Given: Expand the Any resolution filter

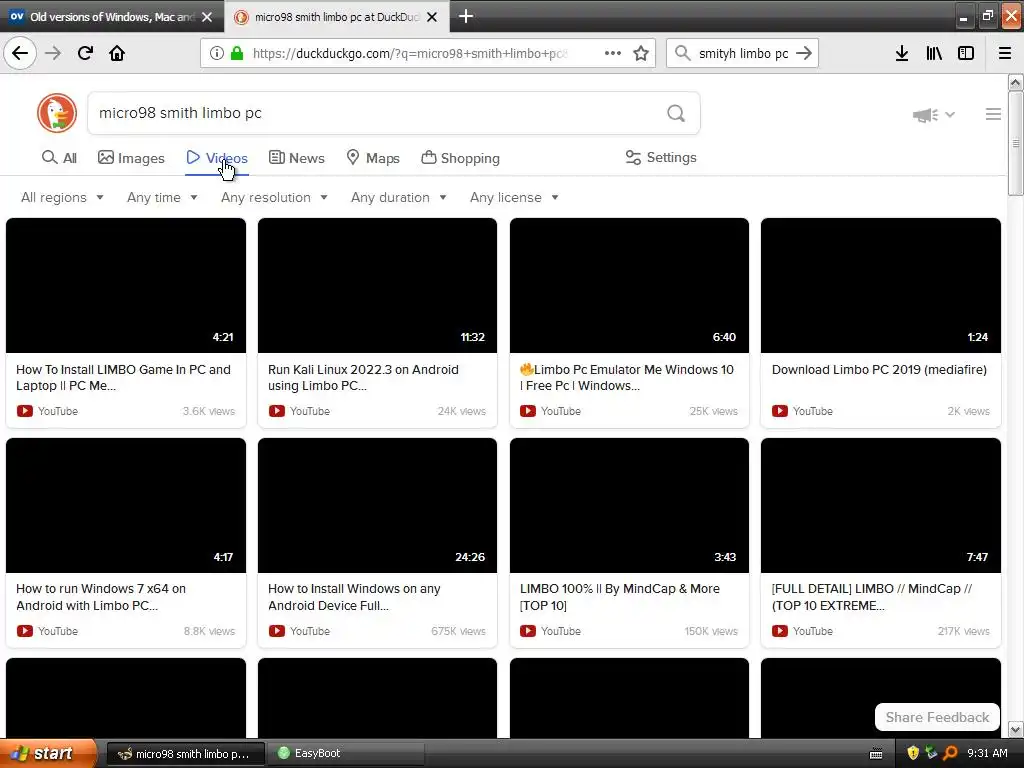Looking at the screenshot, I should (x=274, y=197).
